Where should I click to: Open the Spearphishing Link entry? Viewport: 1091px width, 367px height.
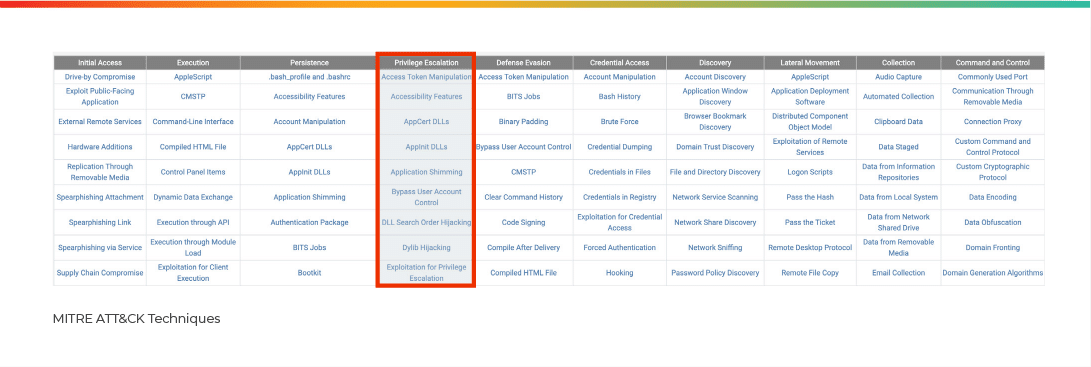[100, 222]
